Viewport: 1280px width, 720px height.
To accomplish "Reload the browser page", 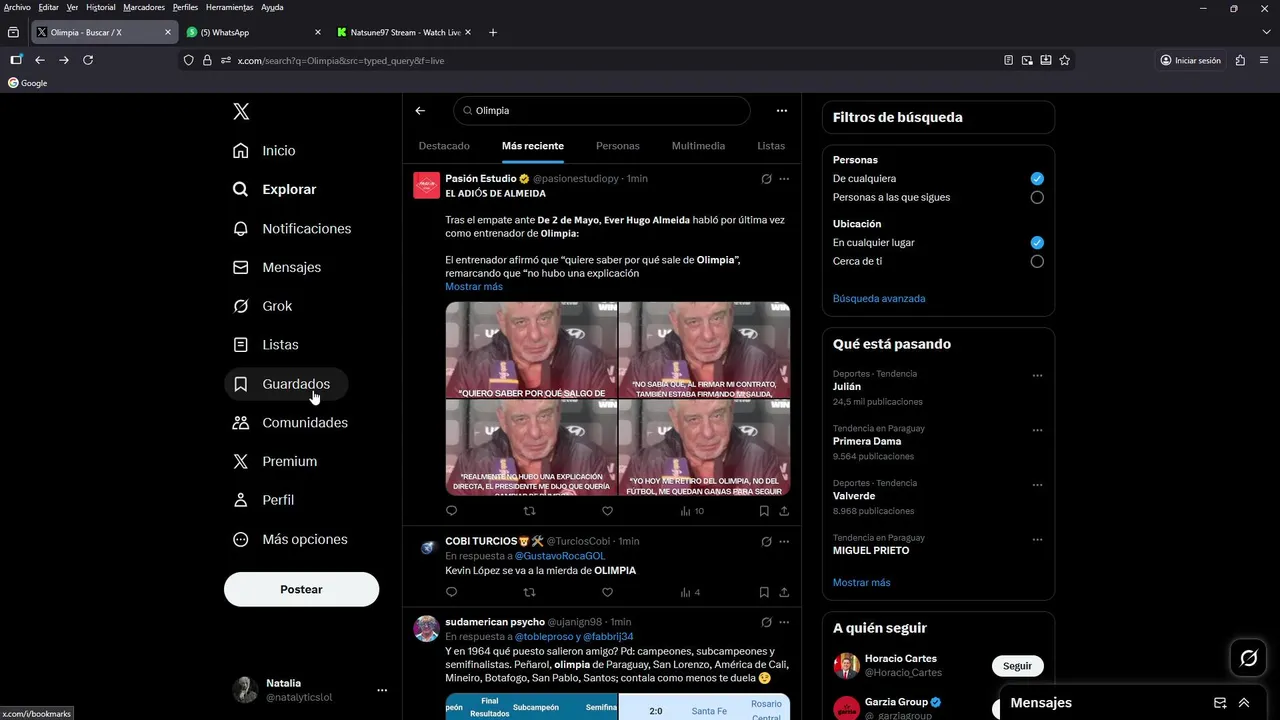I will 88,60.
